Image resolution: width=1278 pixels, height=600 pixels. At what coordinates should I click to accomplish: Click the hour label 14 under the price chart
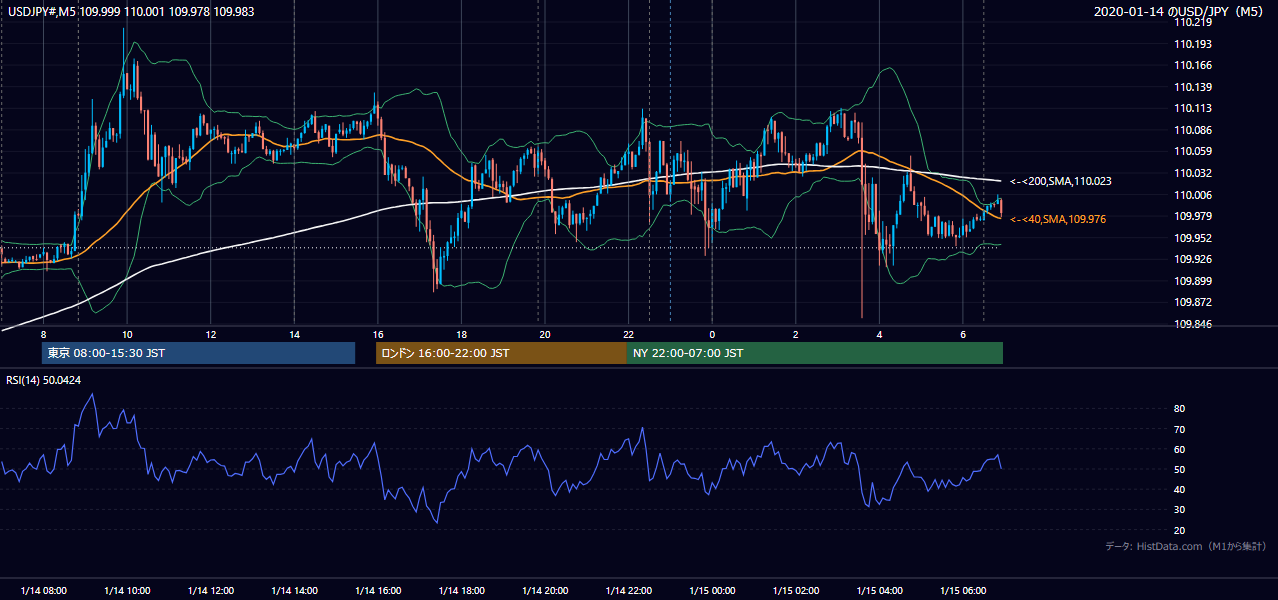click(x=295, y=334)
